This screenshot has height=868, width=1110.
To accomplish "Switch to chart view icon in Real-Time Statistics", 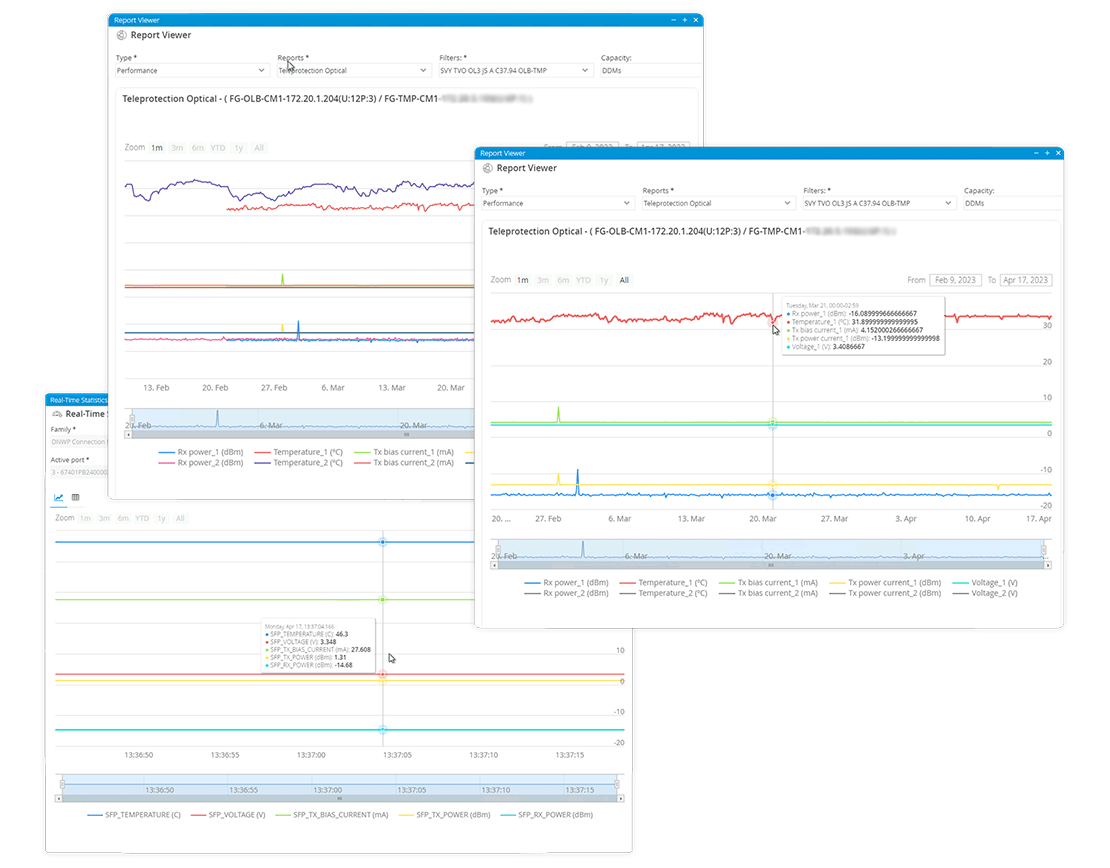I will [x=59, y=497].
